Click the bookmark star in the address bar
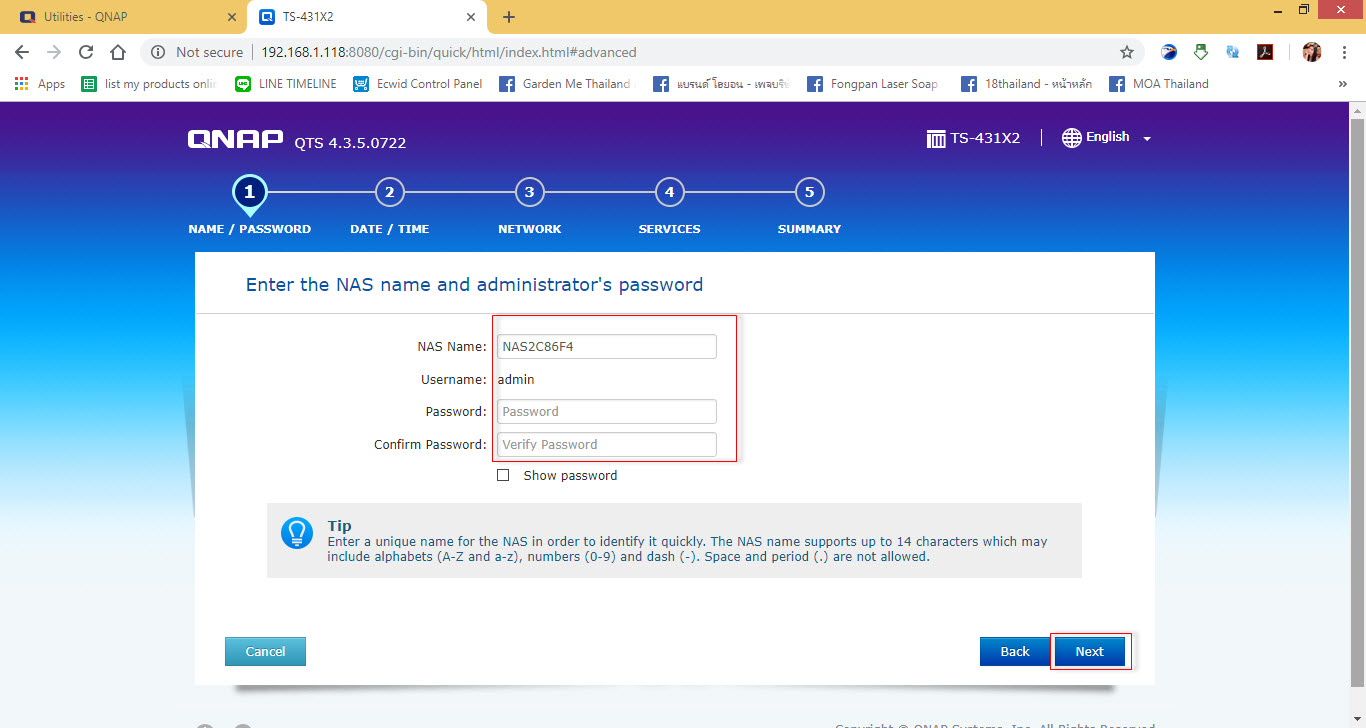The width and height of the screenshot is (1366, 728). tap(1127, 51)
